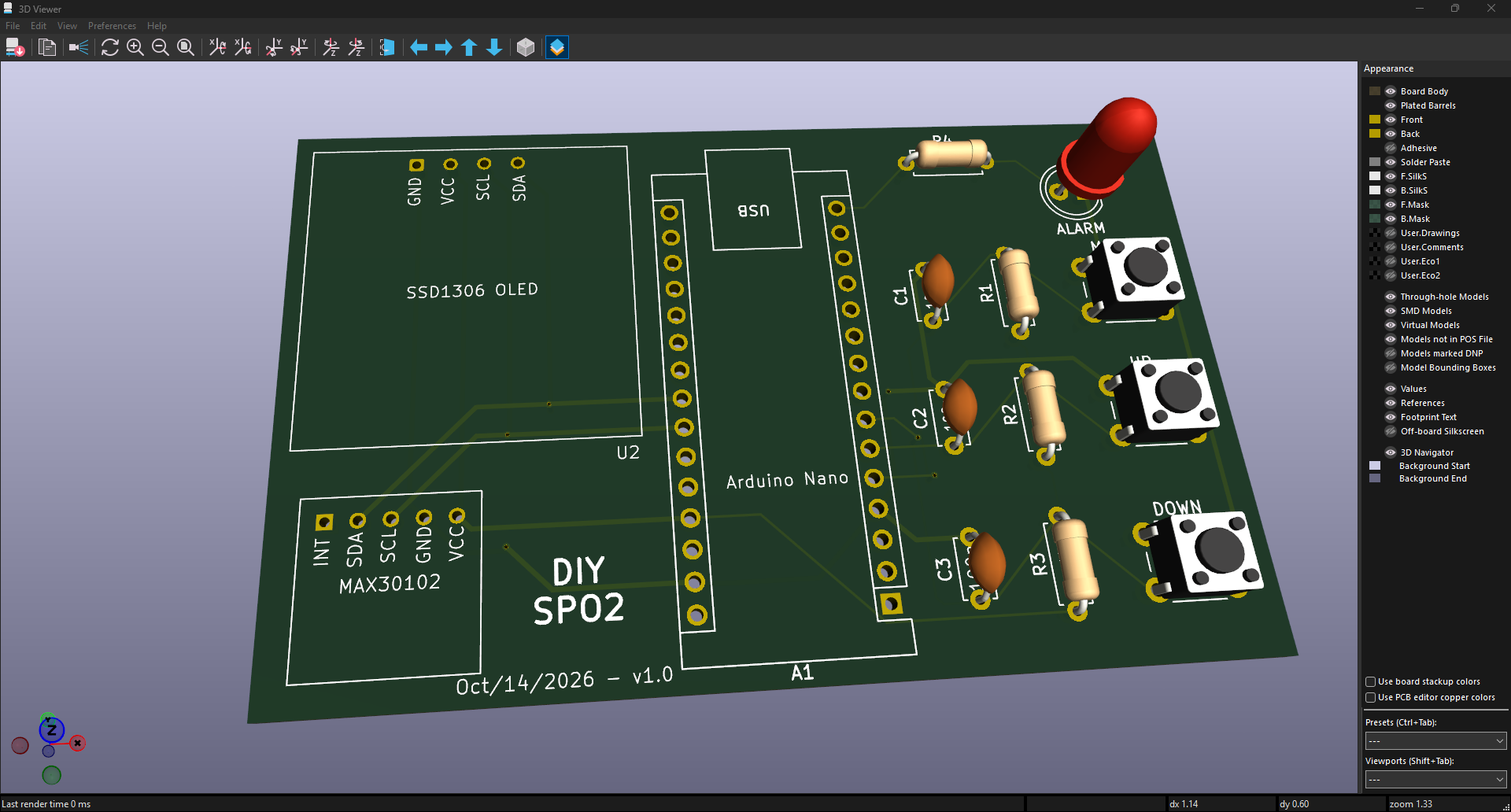Open the Preferences menu
Viewport: 1511px width, 812px height.
(112, 26)
